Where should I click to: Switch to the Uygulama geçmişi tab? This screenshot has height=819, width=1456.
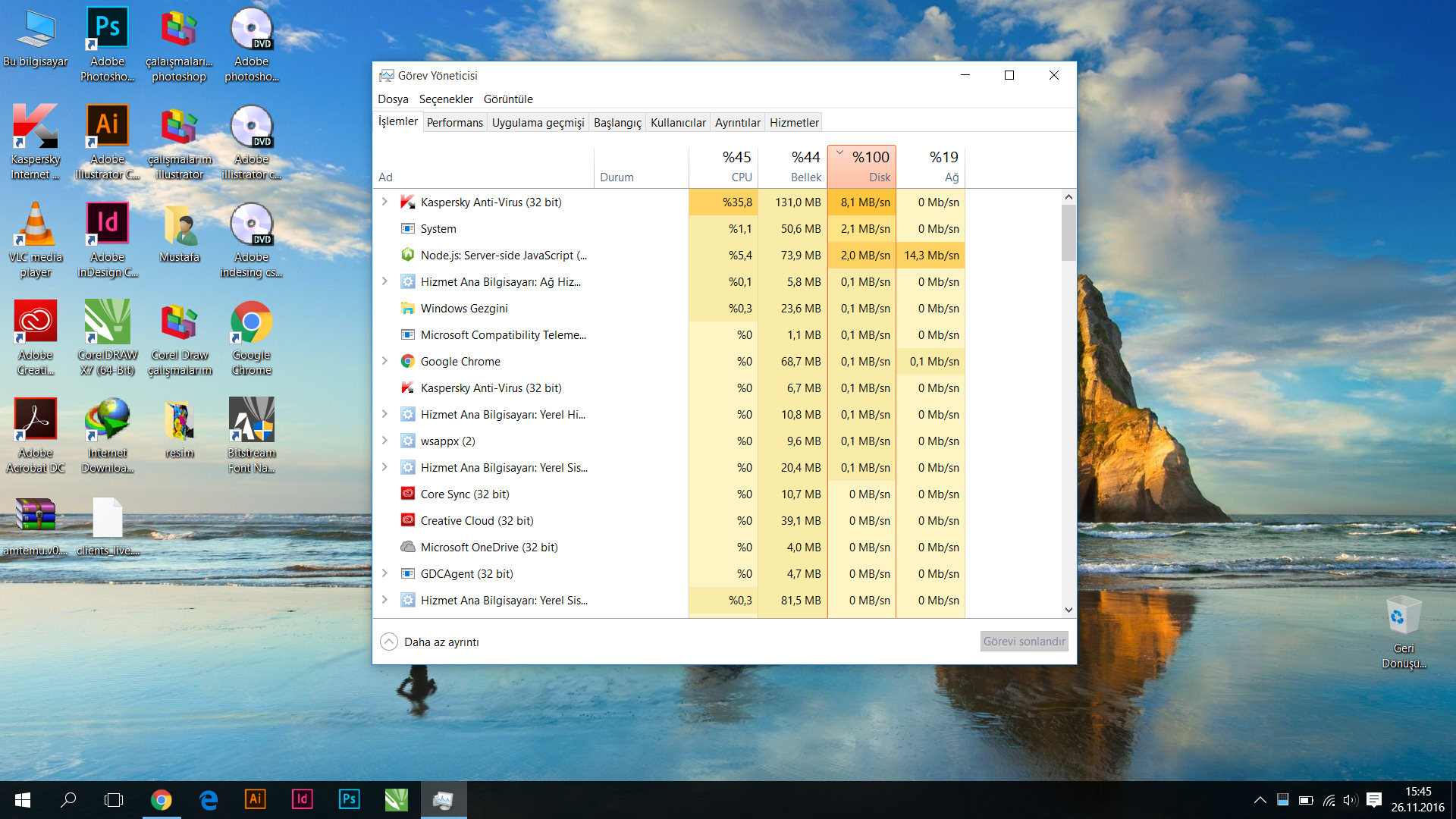tap(538, 122)
